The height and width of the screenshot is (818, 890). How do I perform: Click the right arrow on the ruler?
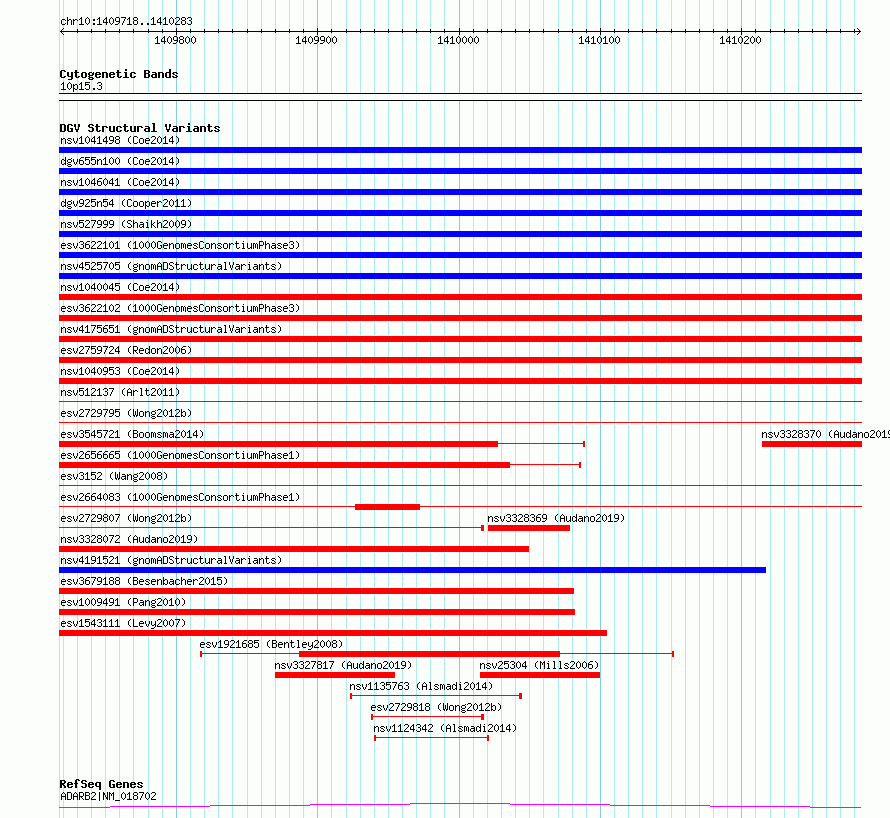(859, 32)
